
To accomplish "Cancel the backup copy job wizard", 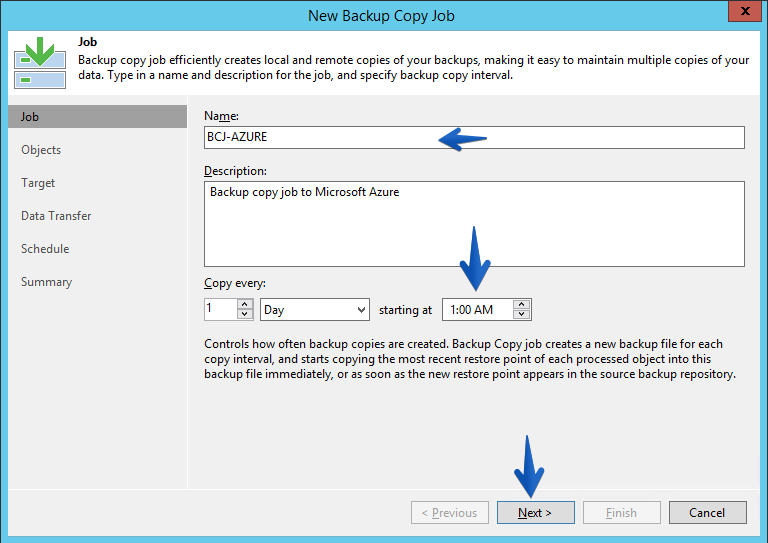I will click(708, 513).
